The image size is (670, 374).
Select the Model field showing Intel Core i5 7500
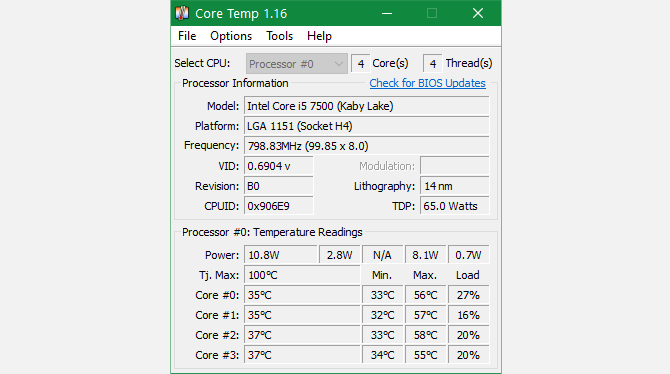[367, 106]
